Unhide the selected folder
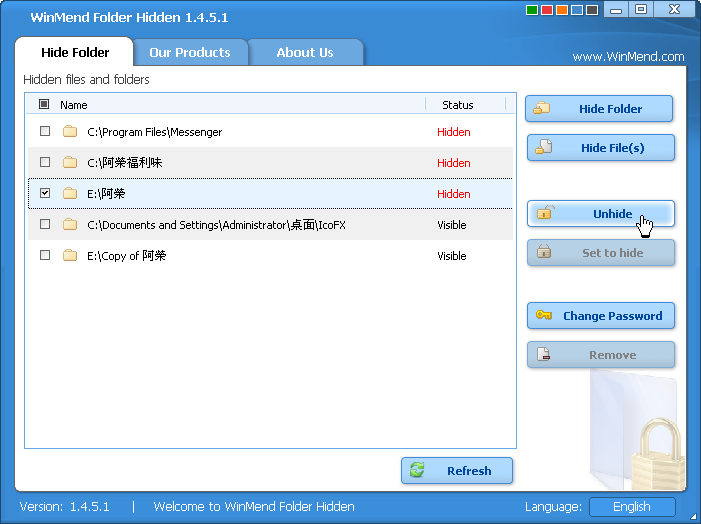Viewport: 701px width, 524px height. (601, 214)
